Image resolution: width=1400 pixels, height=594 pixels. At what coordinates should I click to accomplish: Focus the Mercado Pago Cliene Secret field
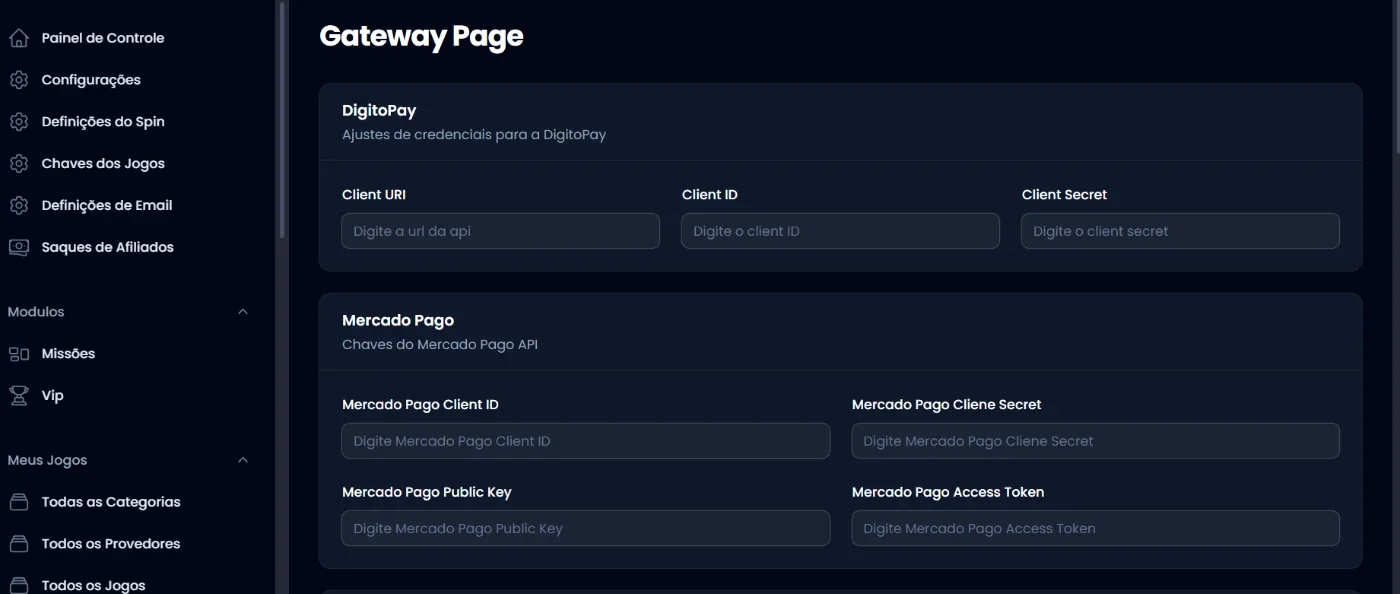pyautogui.click(x=1095, y=441)
